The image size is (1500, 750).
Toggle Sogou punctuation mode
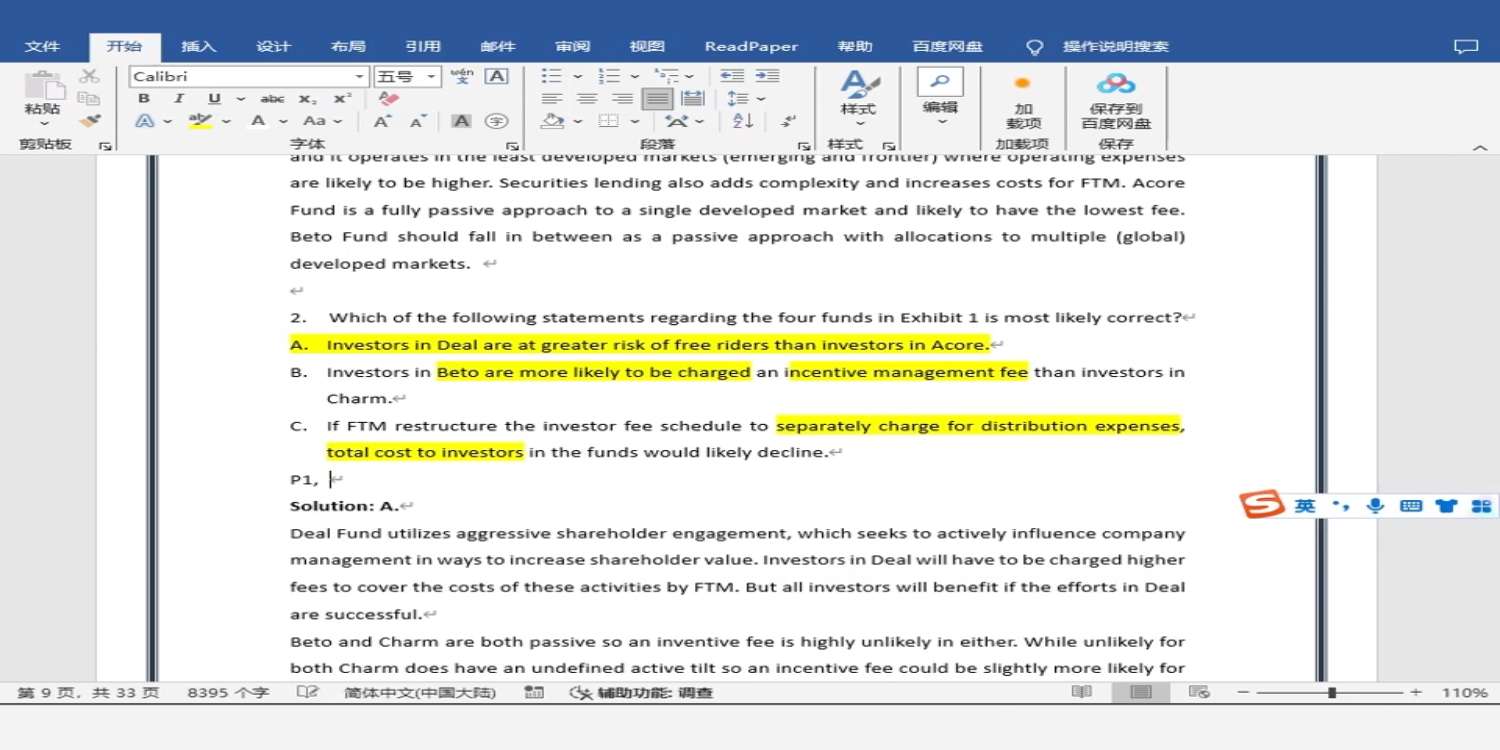[1341, 506]
